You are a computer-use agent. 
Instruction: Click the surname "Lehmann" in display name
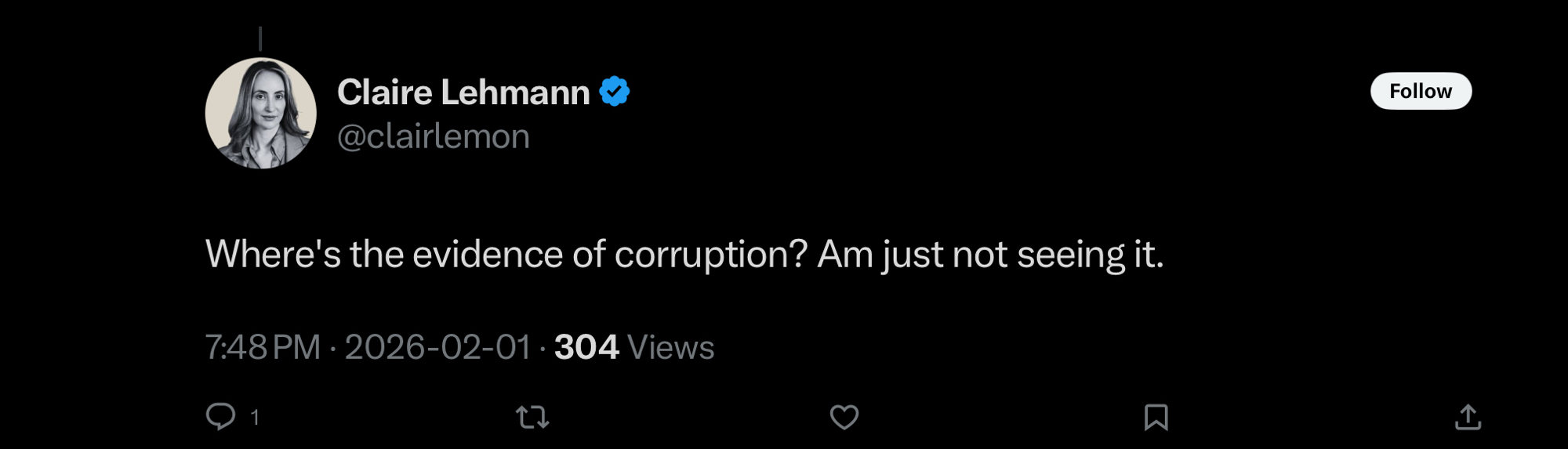click(515, 92)
